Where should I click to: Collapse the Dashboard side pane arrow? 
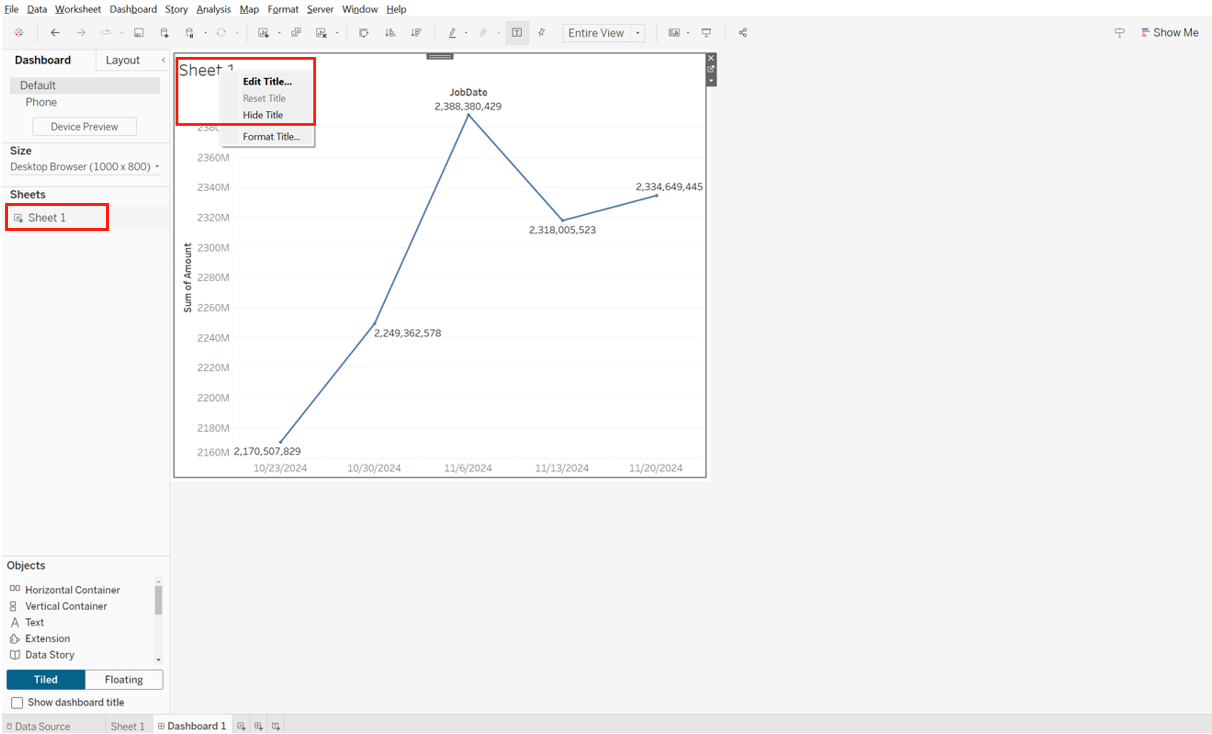tap(164, 60)
